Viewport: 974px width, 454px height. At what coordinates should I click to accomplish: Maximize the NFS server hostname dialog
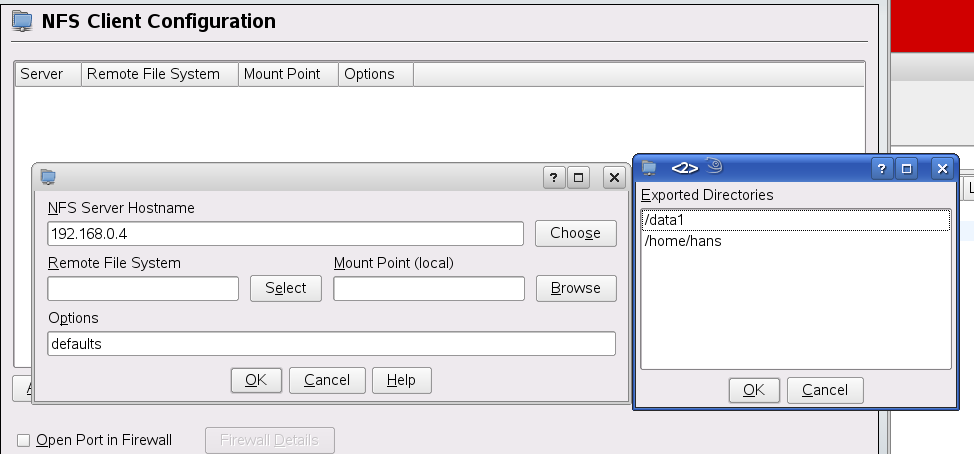(578, 178)
